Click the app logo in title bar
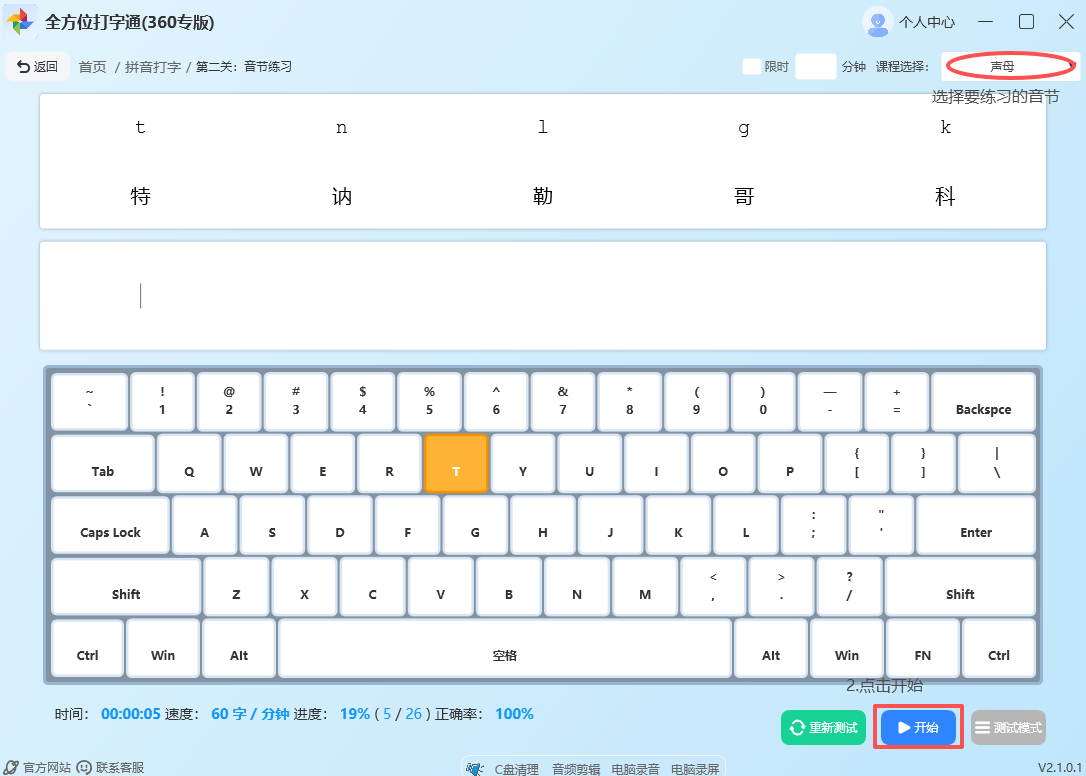The width and height of the screenshot is (1086, 776). (x=21, y=22)
